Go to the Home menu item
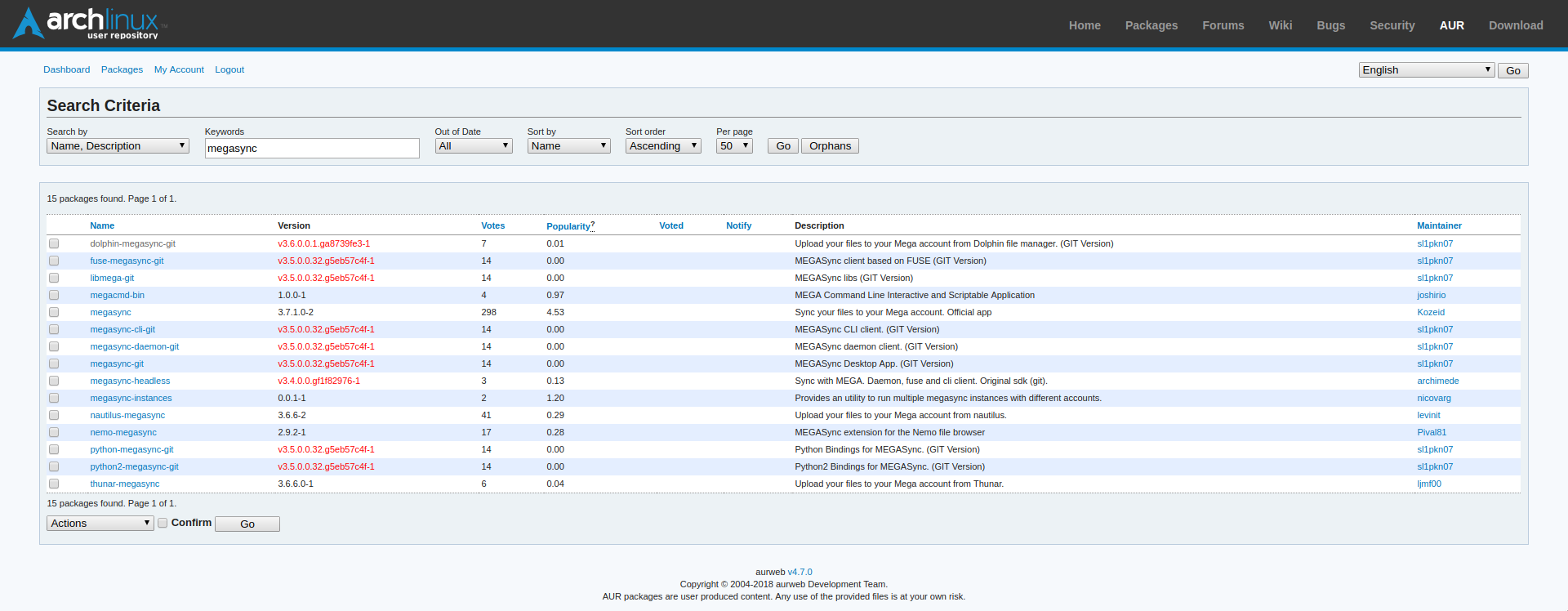1568x611 pixels. [1085, 25]
